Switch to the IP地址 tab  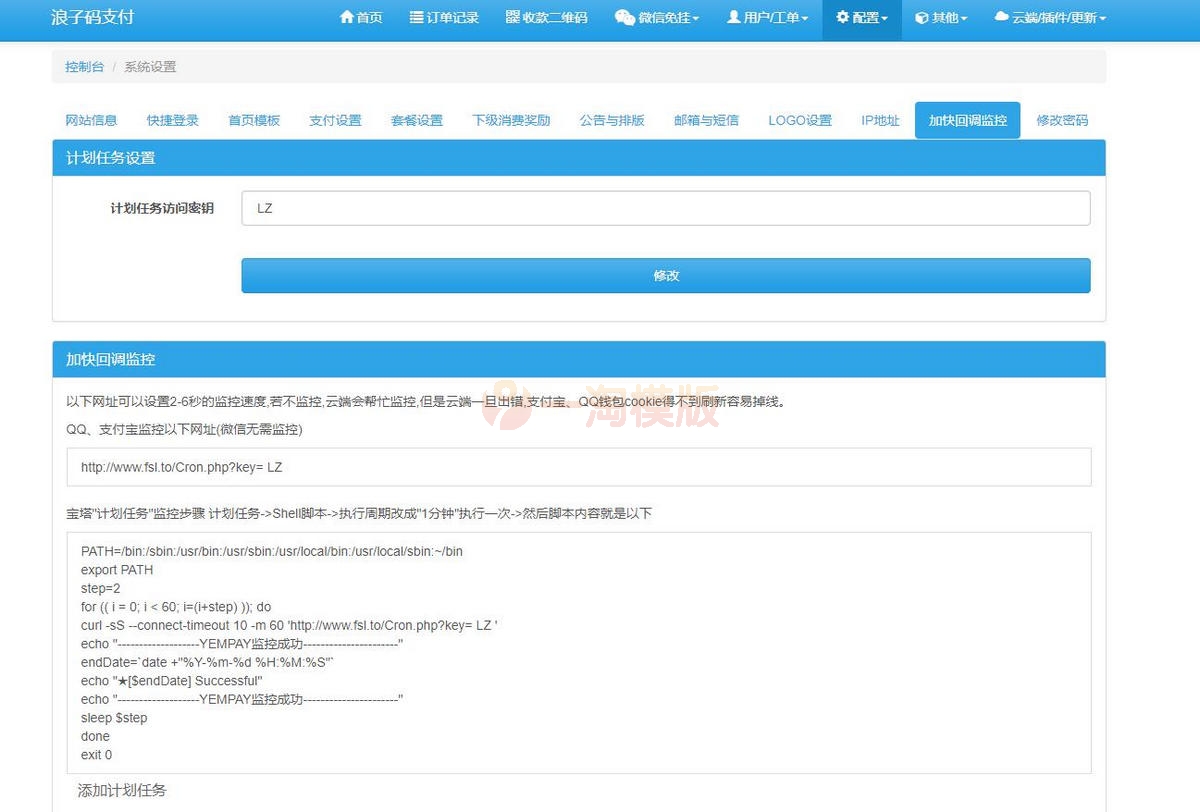(880, 119)
